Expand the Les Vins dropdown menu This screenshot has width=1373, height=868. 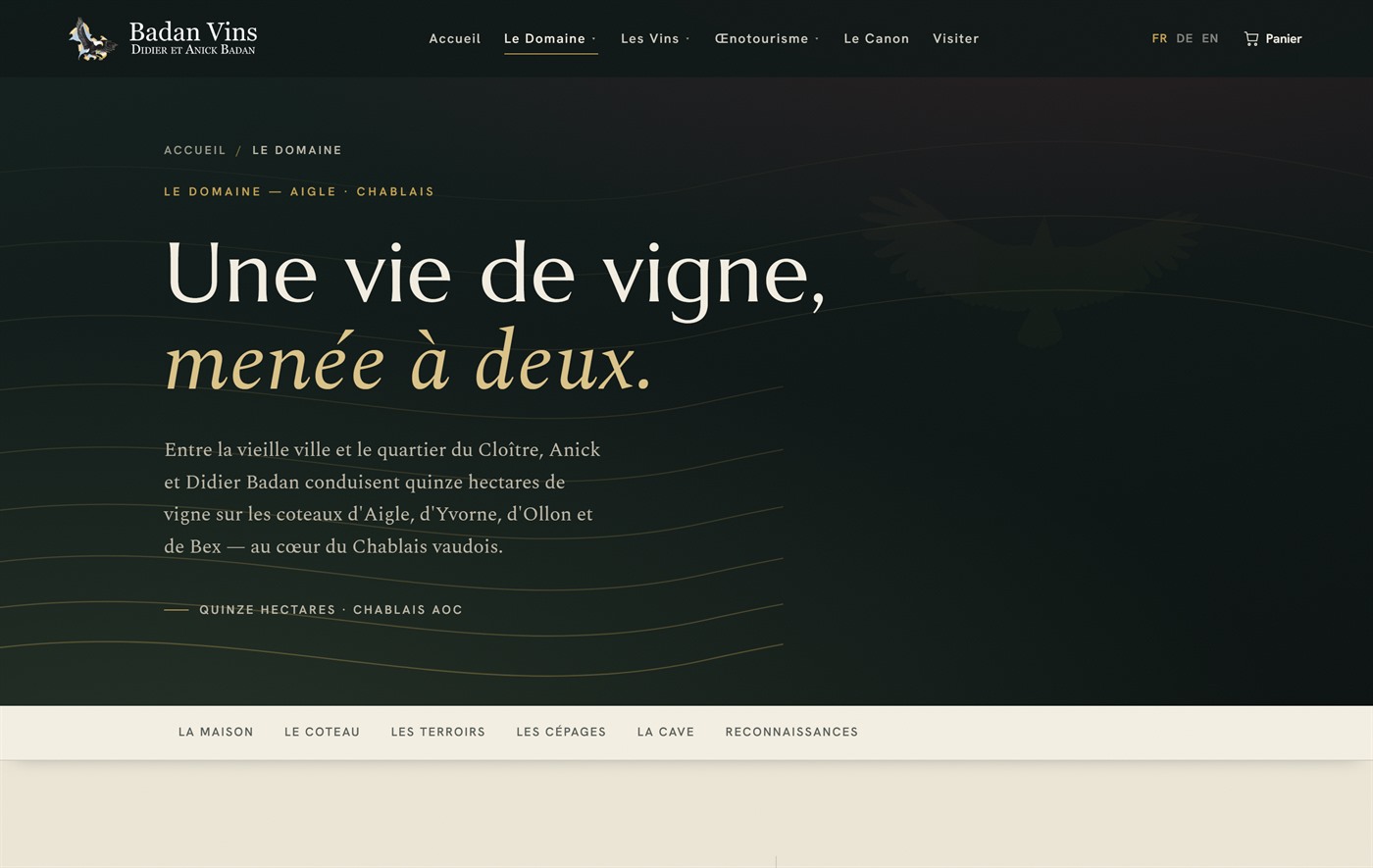(x=655, y=39)
